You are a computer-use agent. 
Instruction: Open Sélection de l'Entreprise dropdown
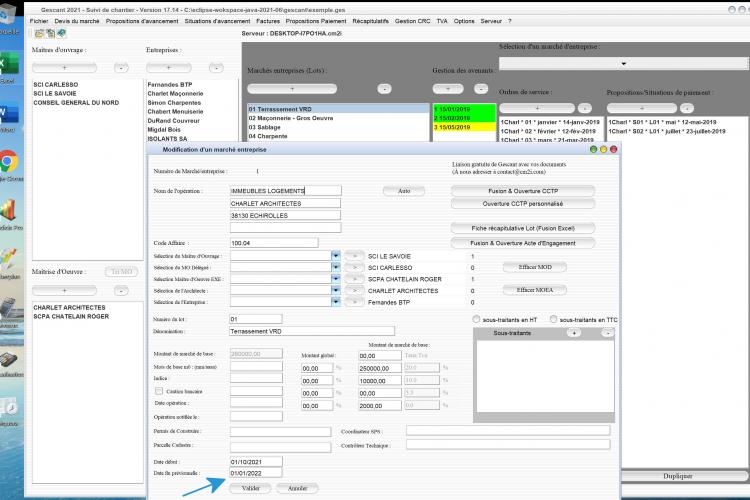[336, 302]
